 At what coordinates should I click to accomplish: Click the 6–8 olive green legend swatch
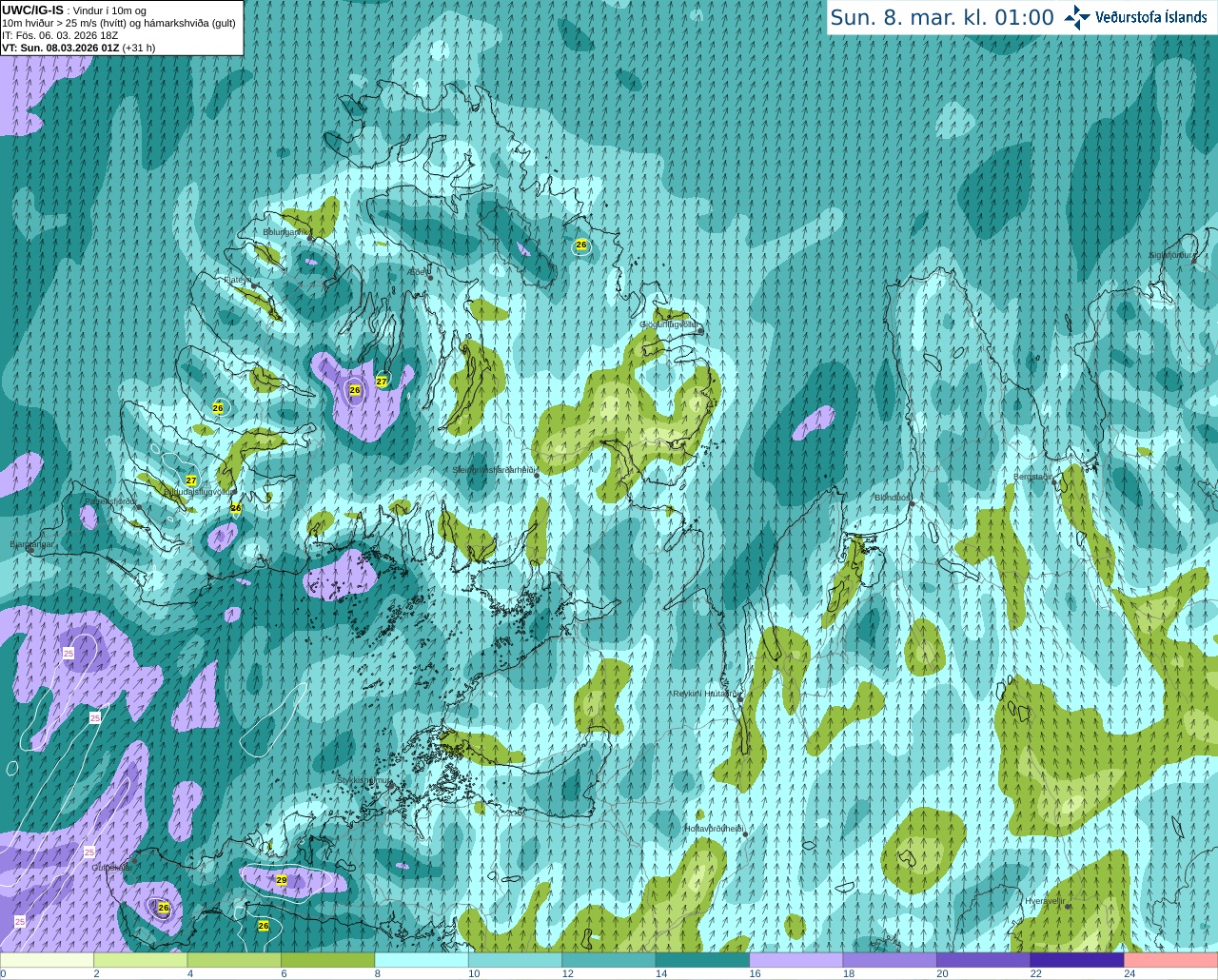[x=328, y=960]
